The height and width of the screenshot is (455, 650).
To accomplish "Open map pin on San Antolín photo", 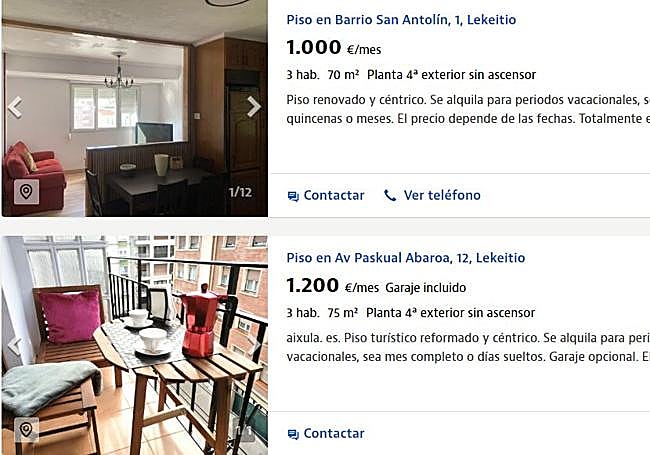I will coord(26,191).
